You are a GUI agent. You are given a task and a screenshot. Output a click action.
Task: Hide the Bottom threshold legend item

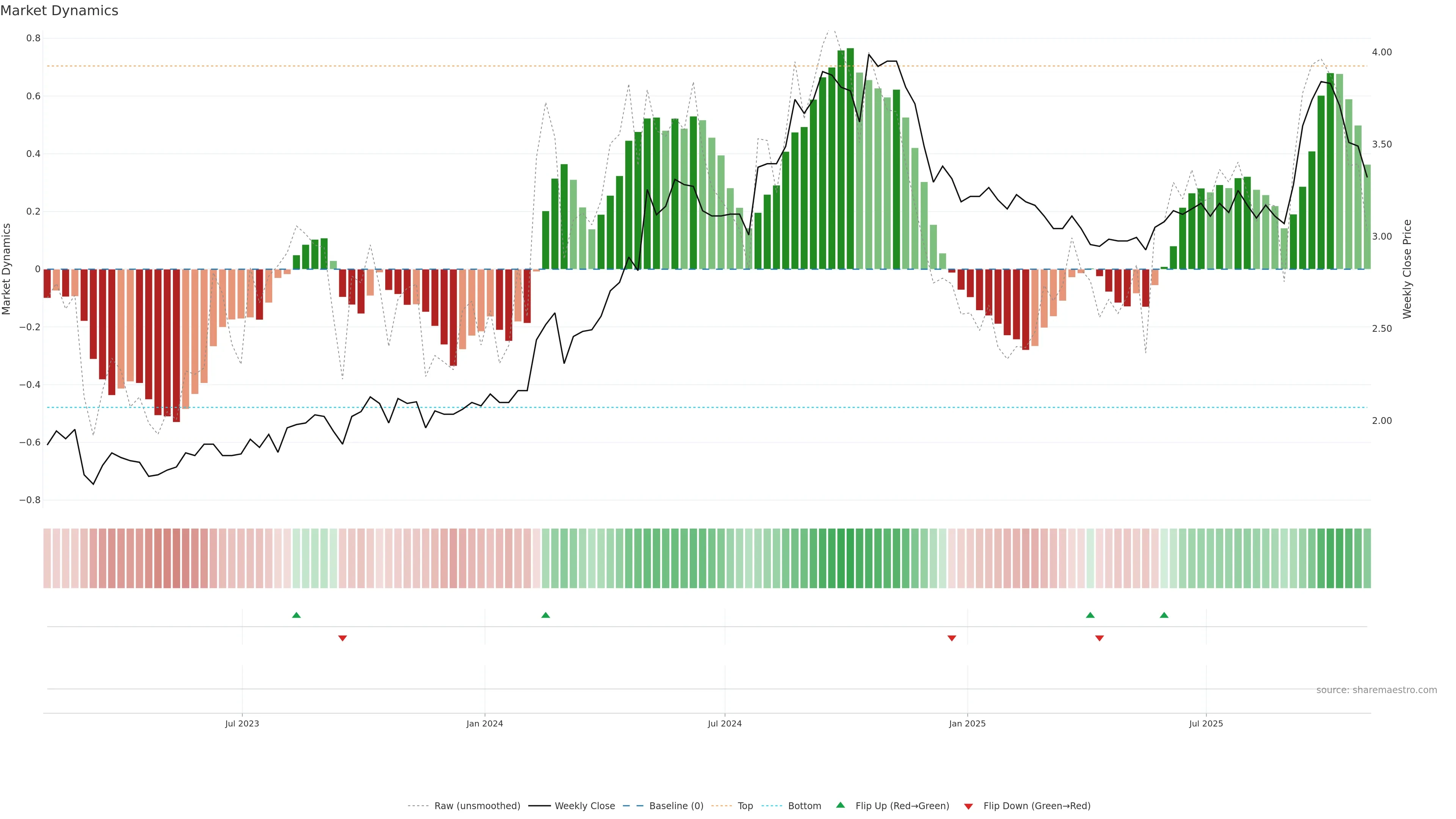point(804,806)
